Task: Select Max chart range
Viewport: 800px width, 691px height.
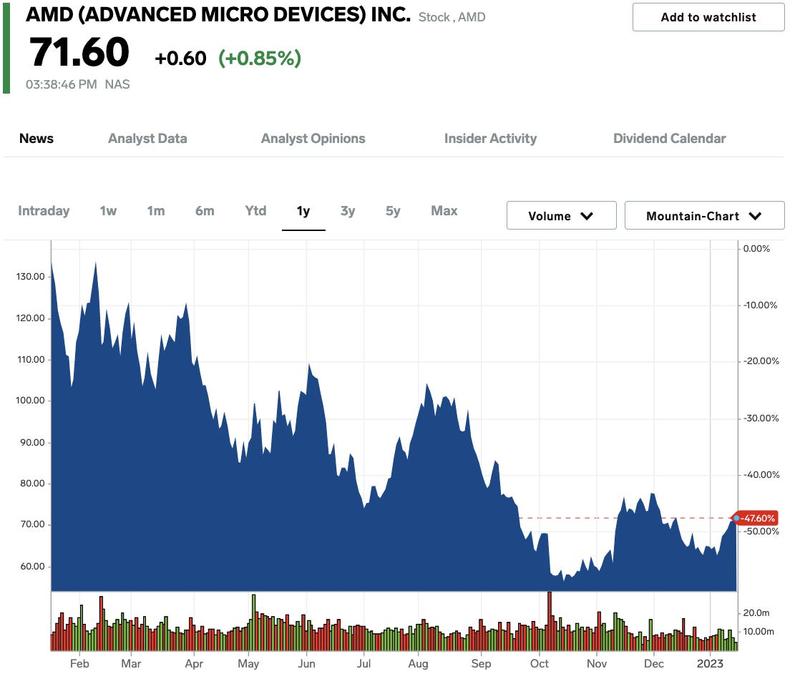Action: coord(444,211)
